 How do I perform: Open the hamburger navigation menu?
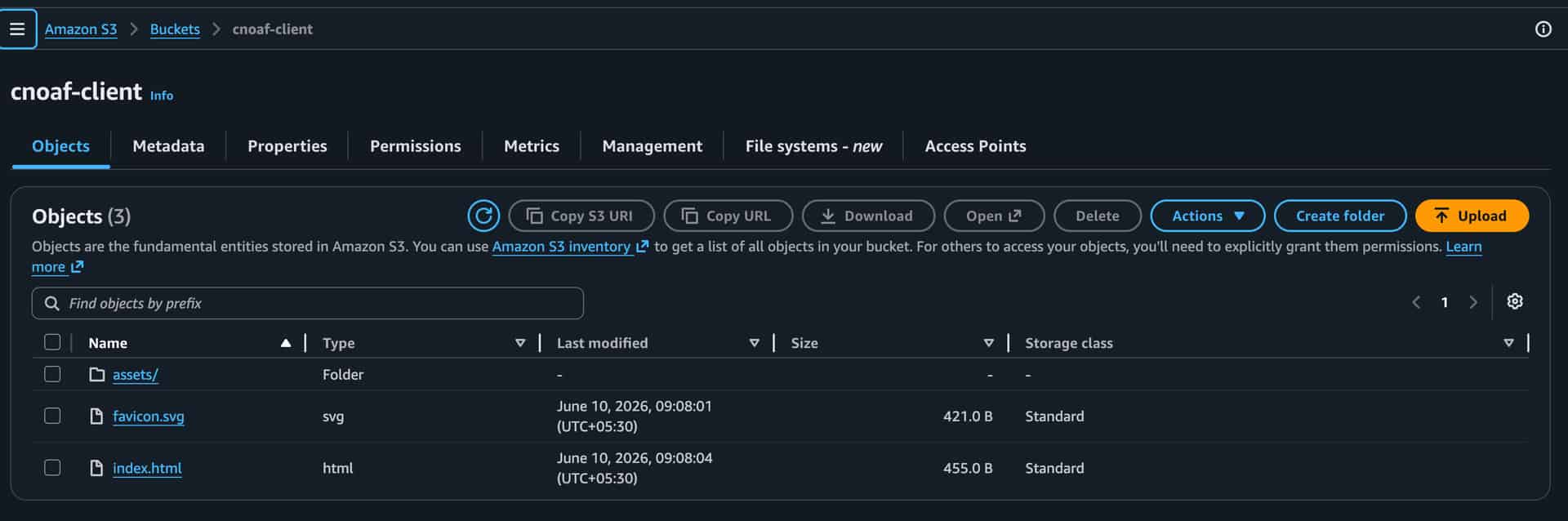point(17,29)
